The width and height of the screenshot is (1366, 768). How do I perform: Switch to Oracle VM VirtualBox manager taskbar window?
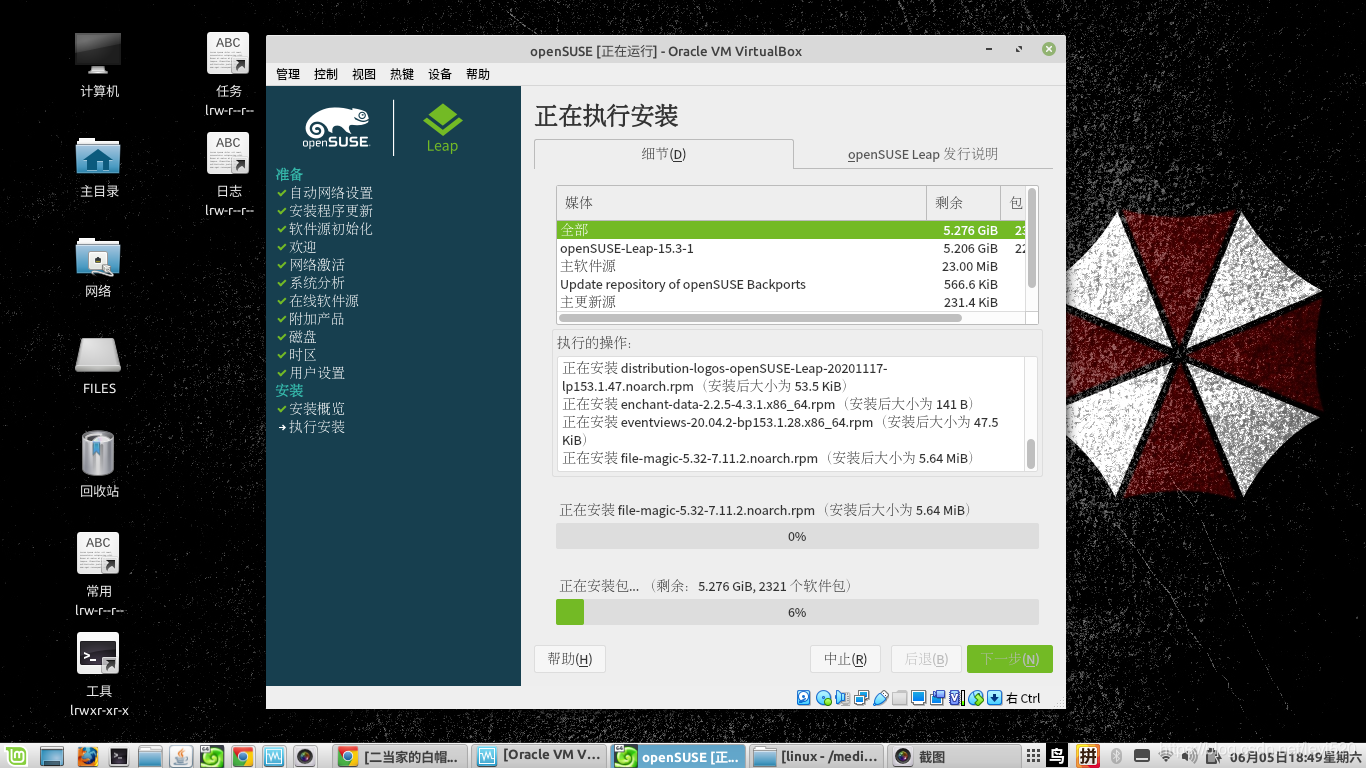pyautogui.click(x=540, y=756)
